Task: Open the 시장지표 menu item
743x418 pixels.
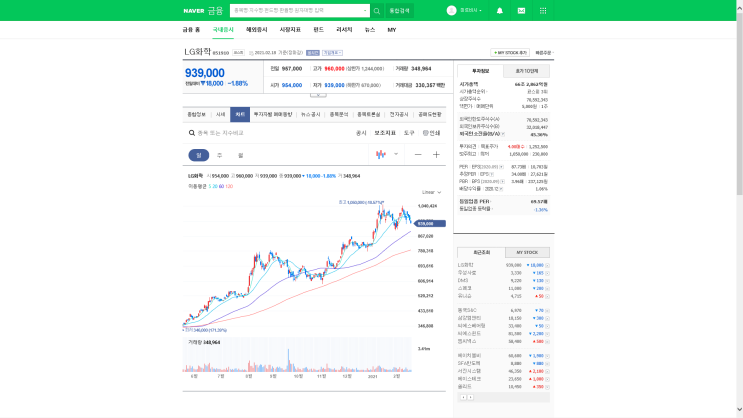Action: click(x=290, y=30)
